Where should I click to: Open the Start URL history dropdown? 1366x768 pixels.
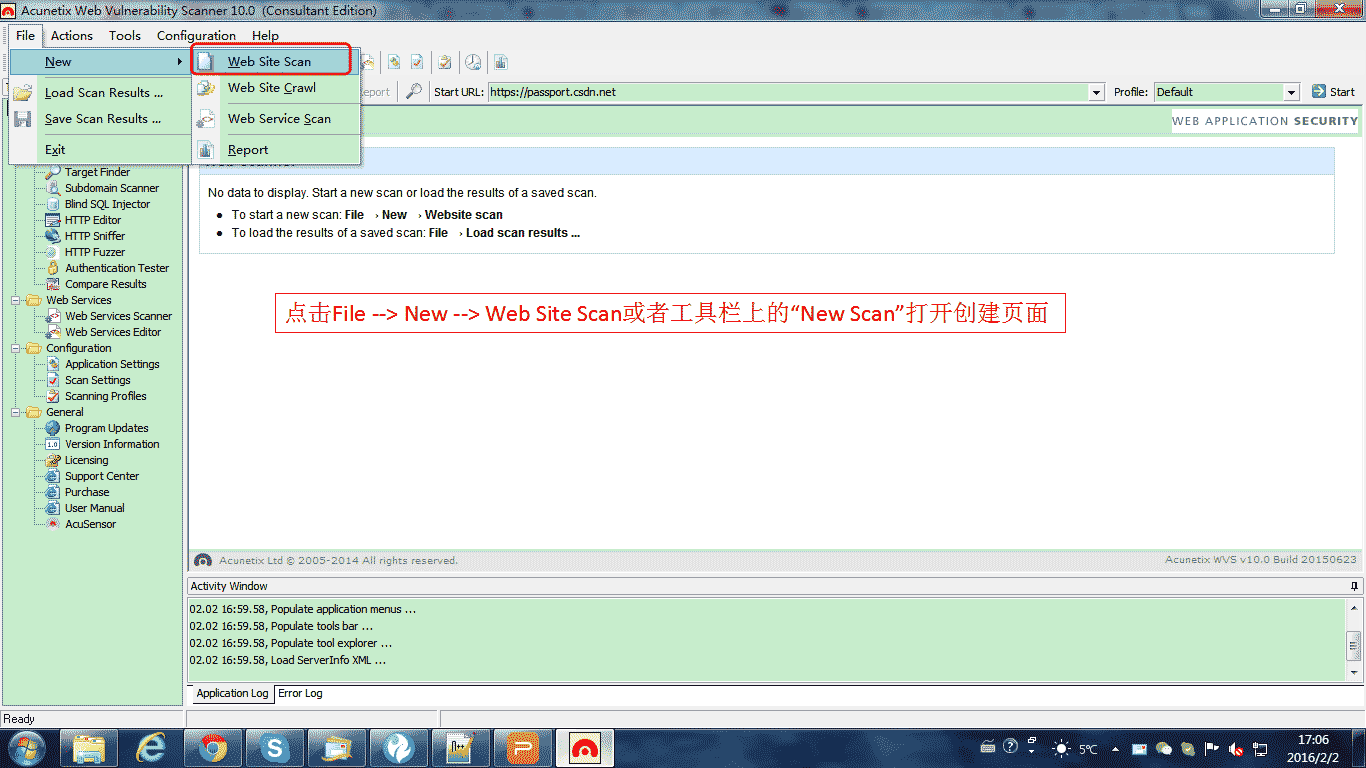point(1095,91)
